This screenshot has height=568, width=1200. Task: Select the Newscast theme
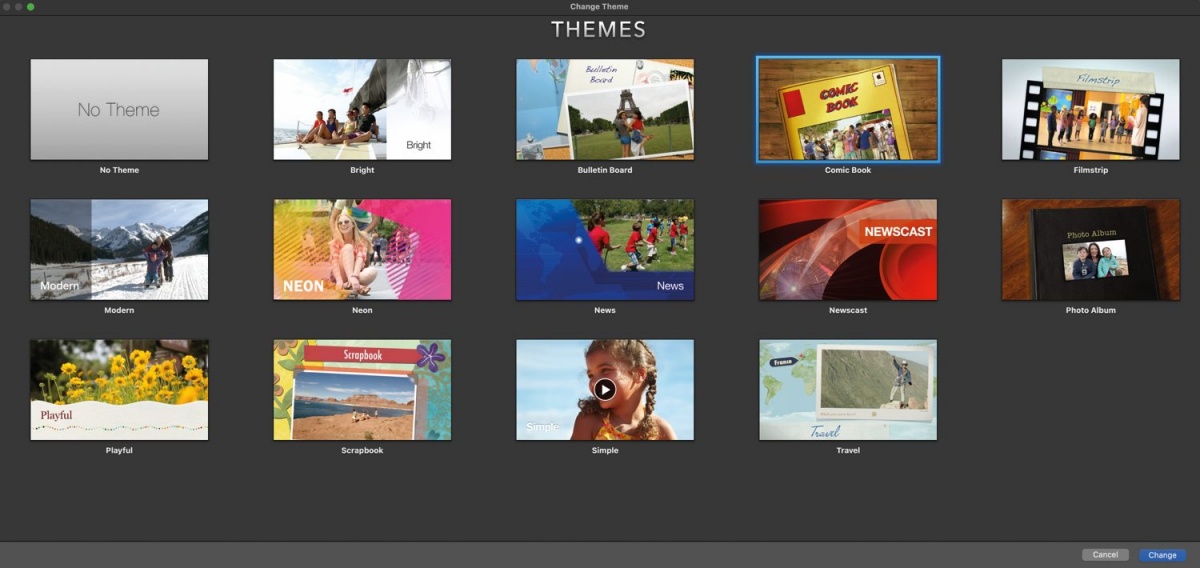pyautogui.click(x=848, y=250)
